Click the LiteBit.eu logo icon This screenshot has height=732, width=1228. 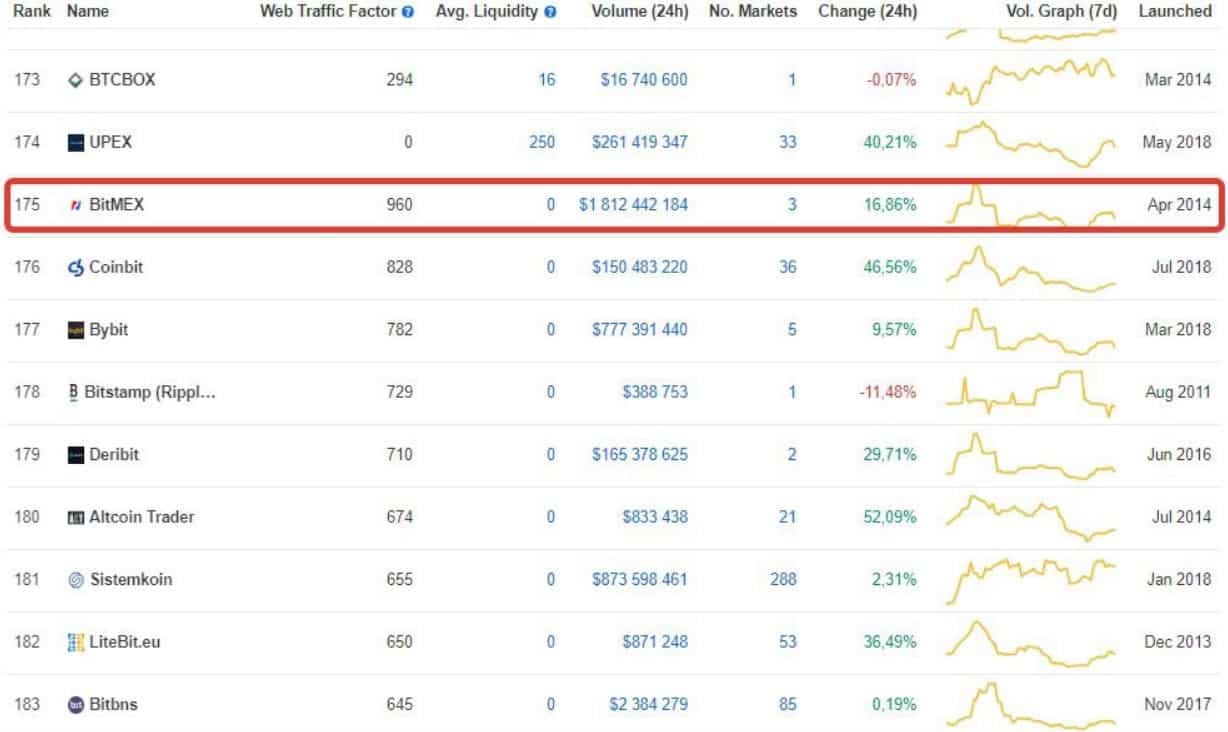(75, 642)
